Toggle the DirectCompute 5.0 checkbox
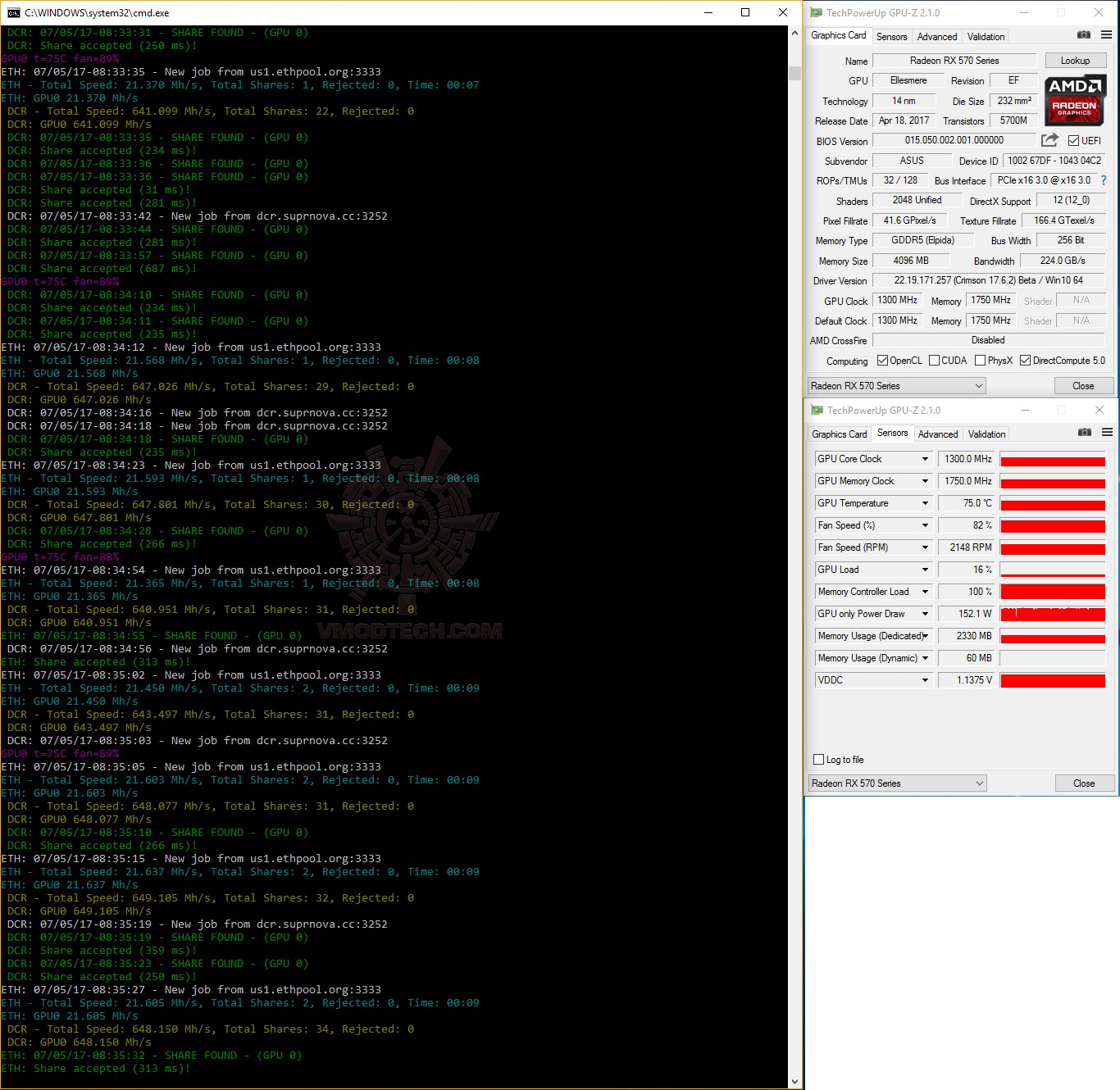Screen dimensions: 1120x1090 pos(1025,361)
